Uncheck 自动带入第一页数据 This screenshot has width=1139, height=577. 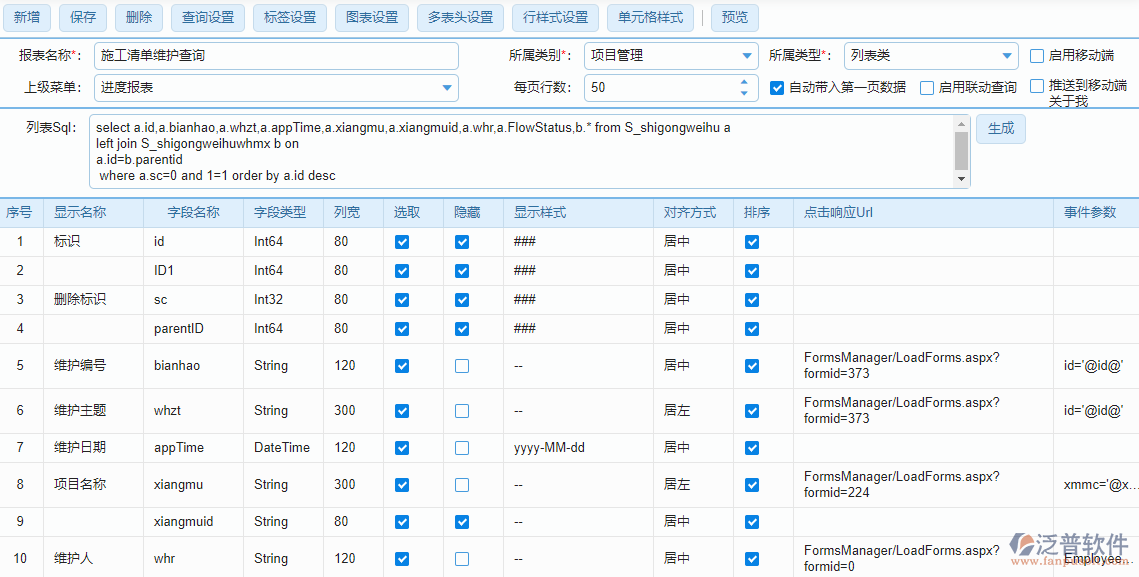click(777, 88)
